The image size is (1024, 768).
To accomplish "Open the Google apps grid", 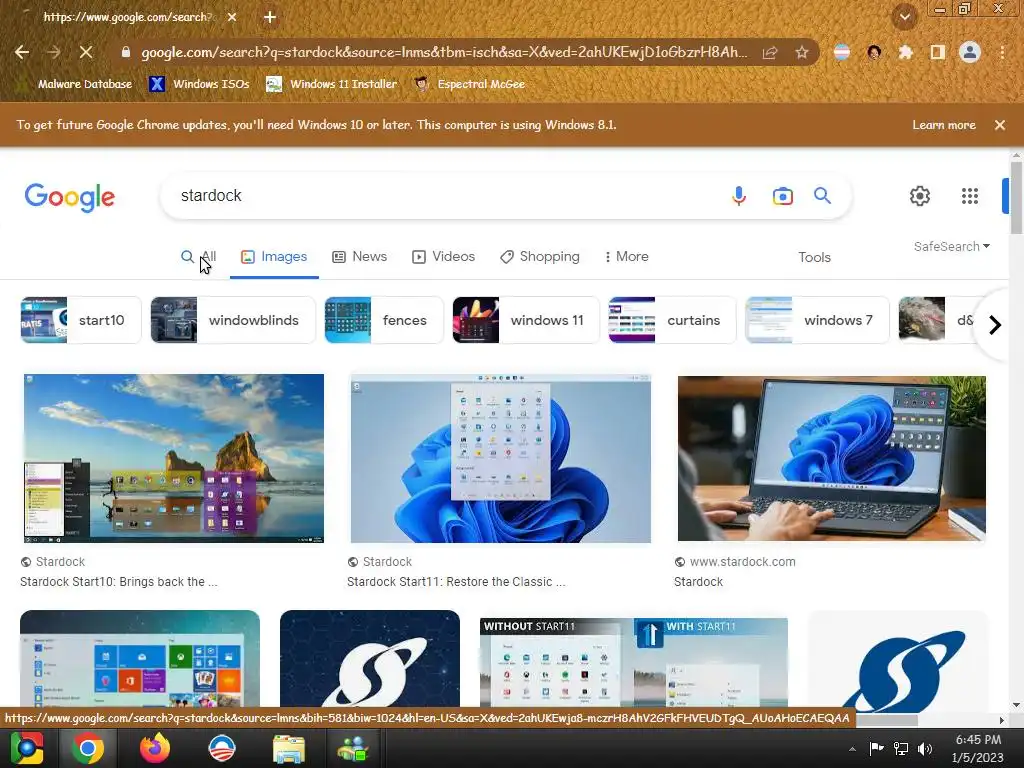I will (970, 196).
